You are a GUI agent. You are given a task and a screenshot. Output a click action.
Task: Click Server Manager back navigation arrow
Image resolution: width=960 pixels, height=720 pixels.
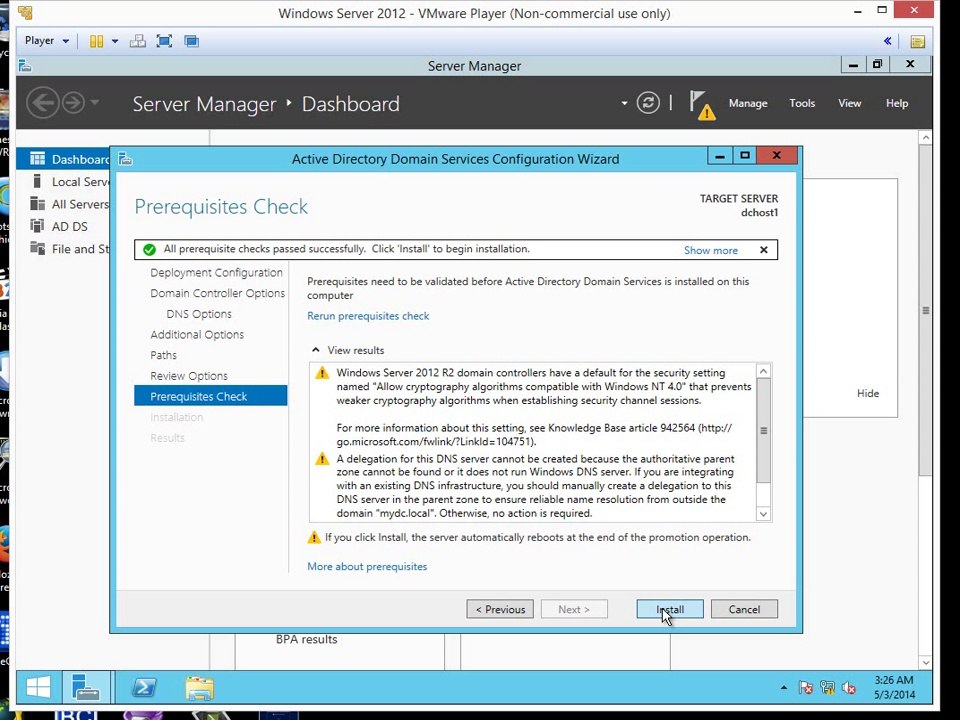[42, 103]
